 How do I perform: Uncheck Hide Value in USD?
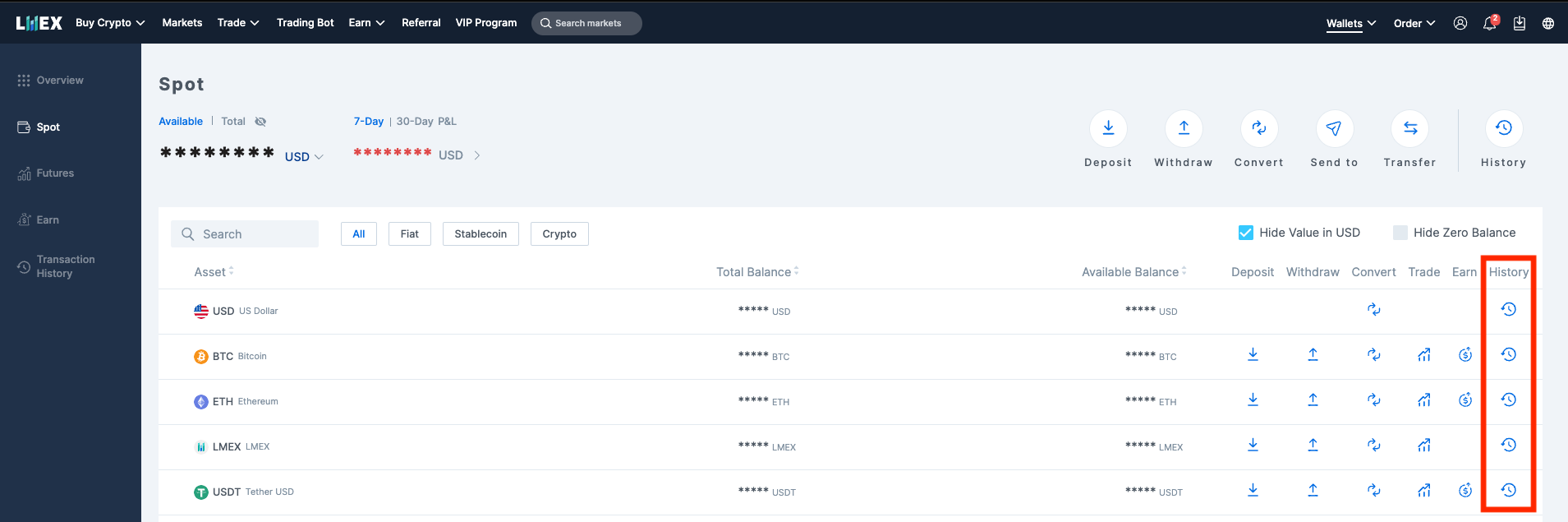pyautogui.click(x=1245, y=233)
